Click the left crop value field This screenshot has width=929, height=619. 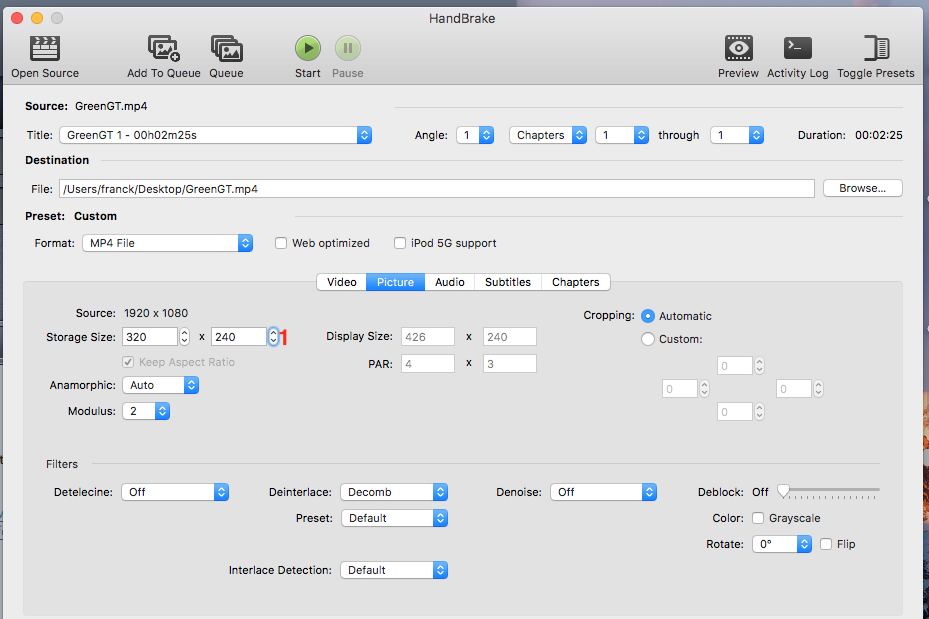[x=680, y=389]
